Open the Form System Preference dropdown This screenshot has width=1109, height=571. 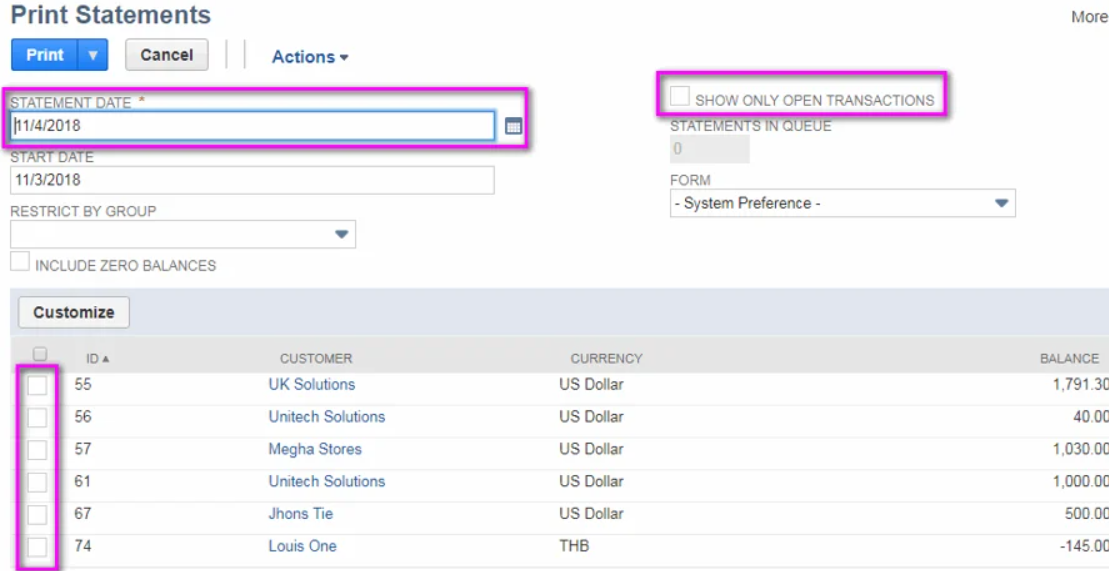tap(1001, 203)
